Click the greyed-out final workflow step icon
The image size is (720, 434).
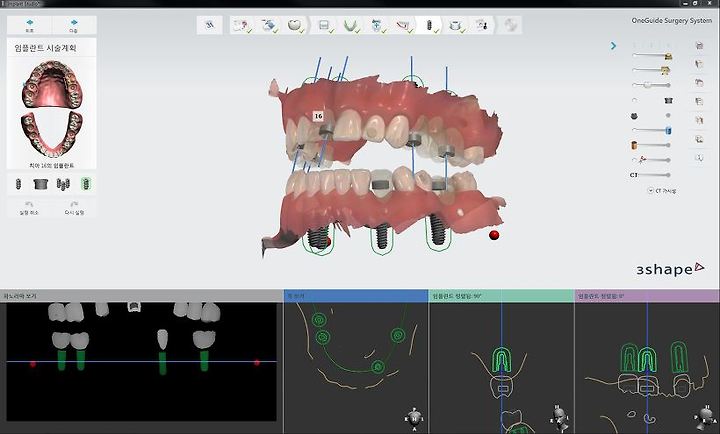(x=510, y=25)
